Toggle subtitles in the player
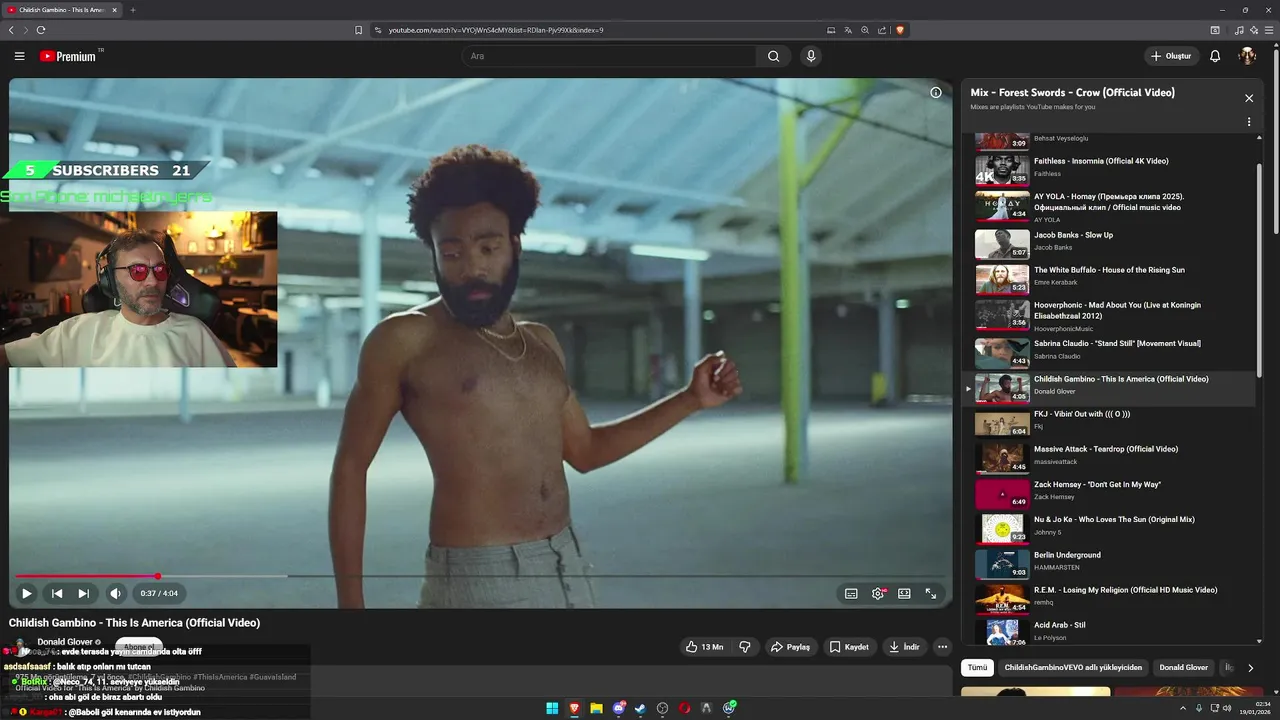This screenshot has width=1280, height=720. [x=851, y=593]
